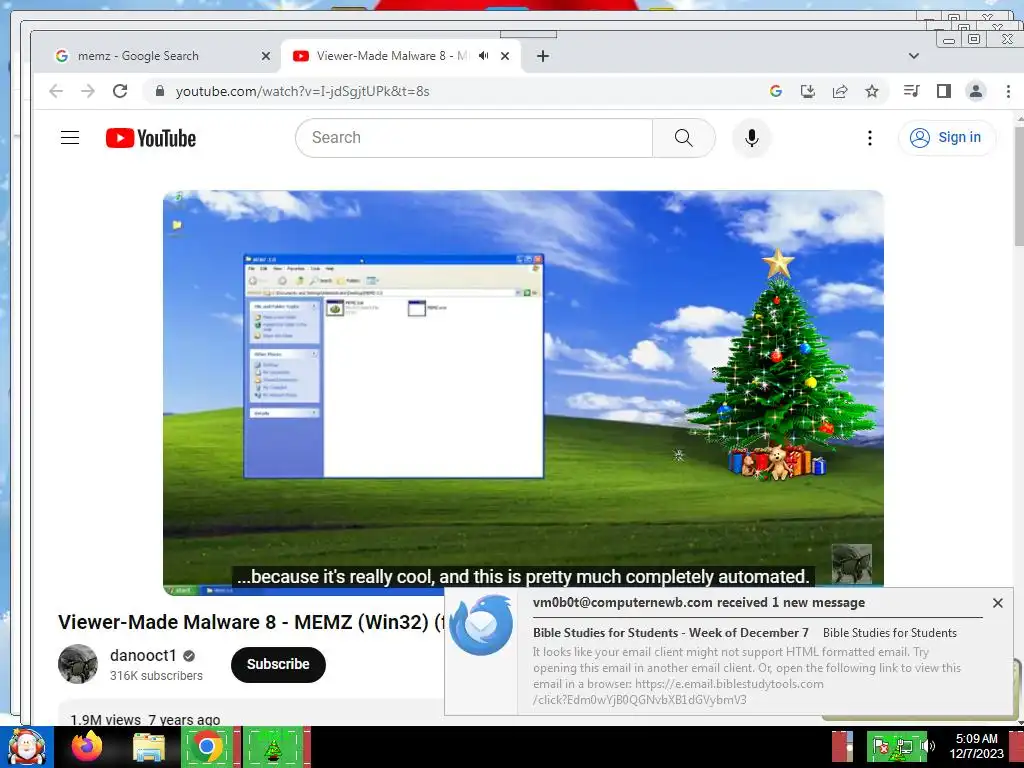Click the channel watermark in the video corner
The image size is (1024, 768).
point(852,564)
